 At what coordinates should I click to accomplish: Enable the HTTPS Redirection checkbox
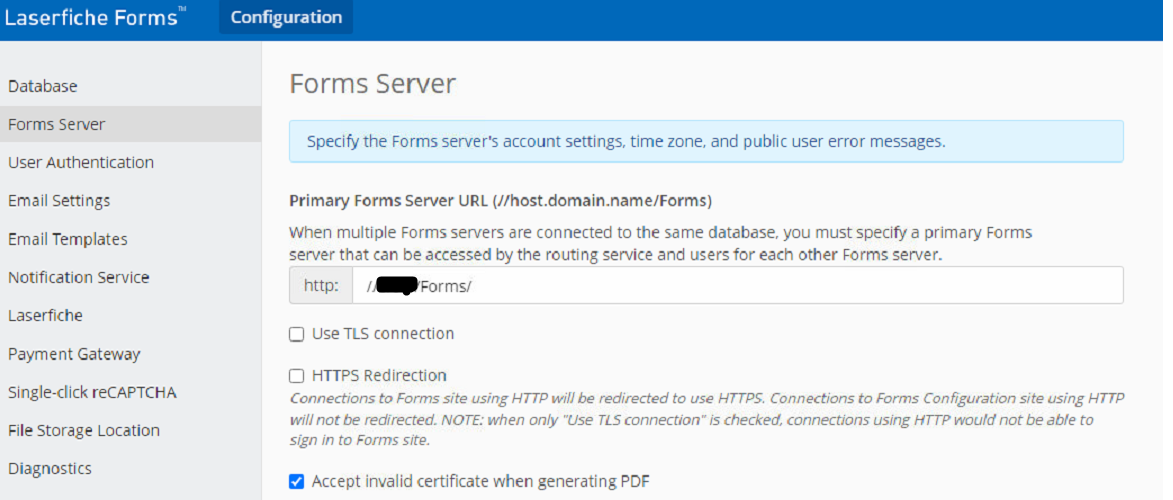pyautogui.click(x=297, y=376)
